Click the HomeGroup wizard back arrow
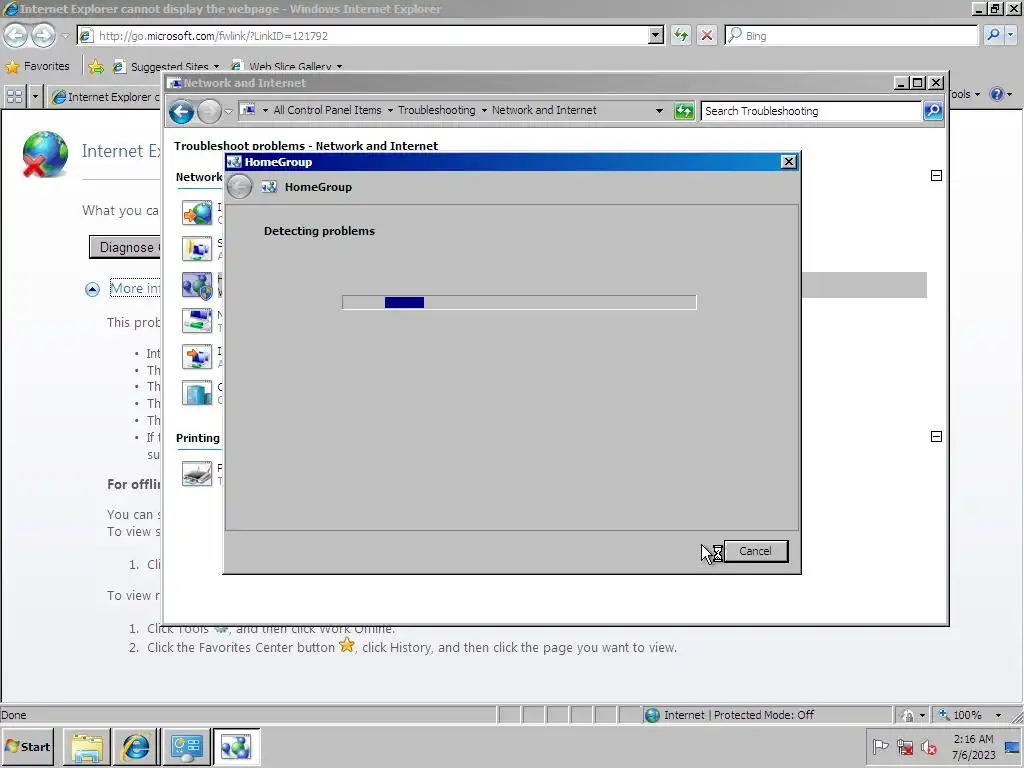 pyautogui.click(x=240, y=187)
